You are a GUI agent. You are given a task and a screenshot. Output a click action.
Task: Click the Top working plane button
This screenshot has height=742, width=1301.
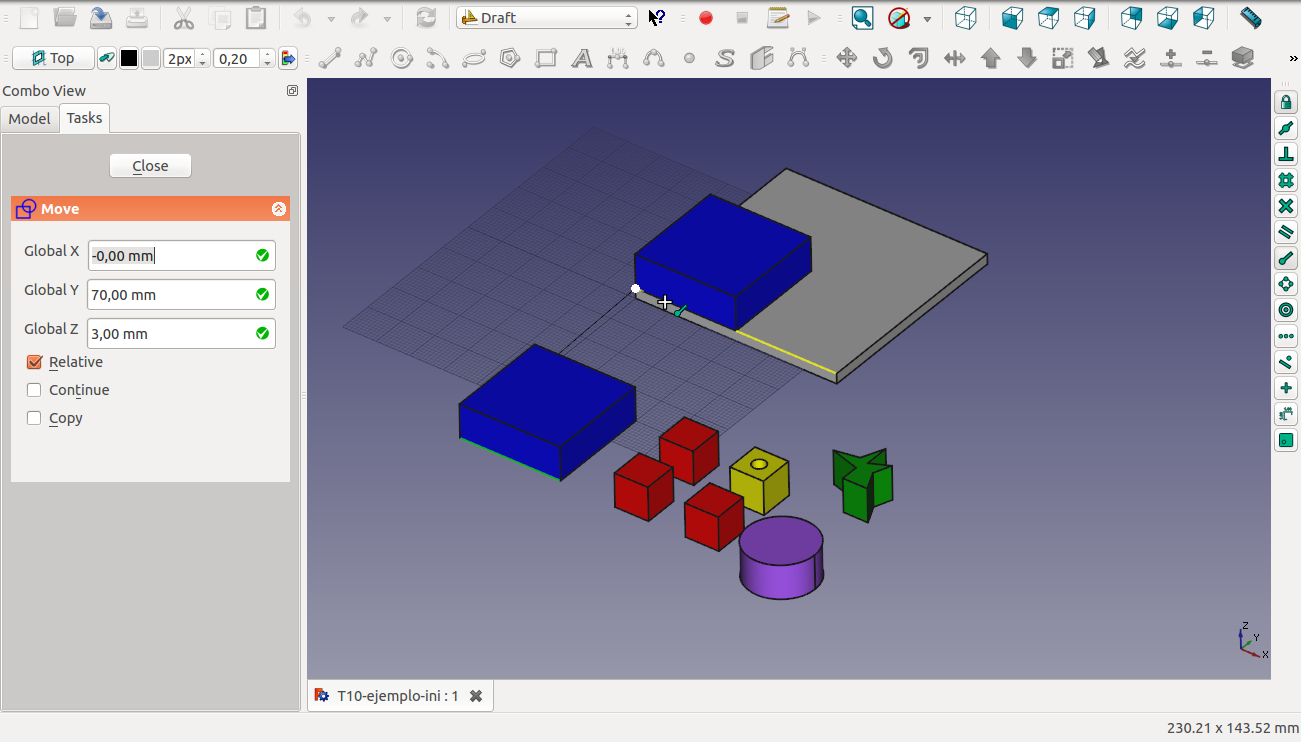53,59
